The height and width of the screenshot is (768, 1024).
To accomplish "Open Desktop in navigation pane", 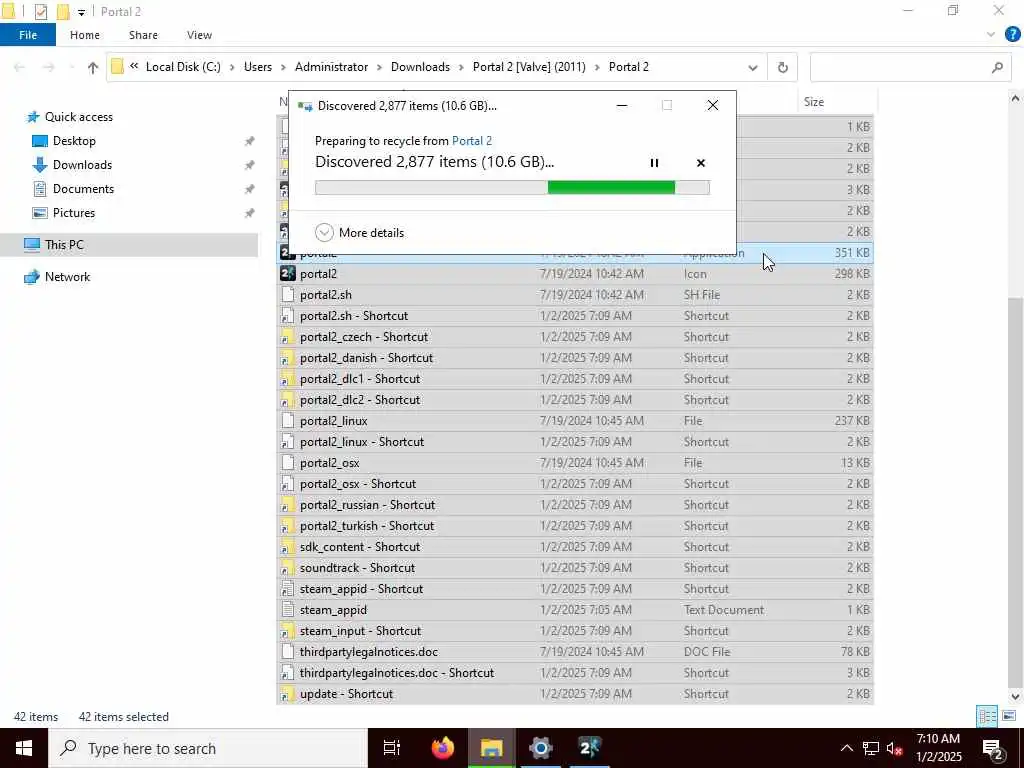I will point(74,141).
